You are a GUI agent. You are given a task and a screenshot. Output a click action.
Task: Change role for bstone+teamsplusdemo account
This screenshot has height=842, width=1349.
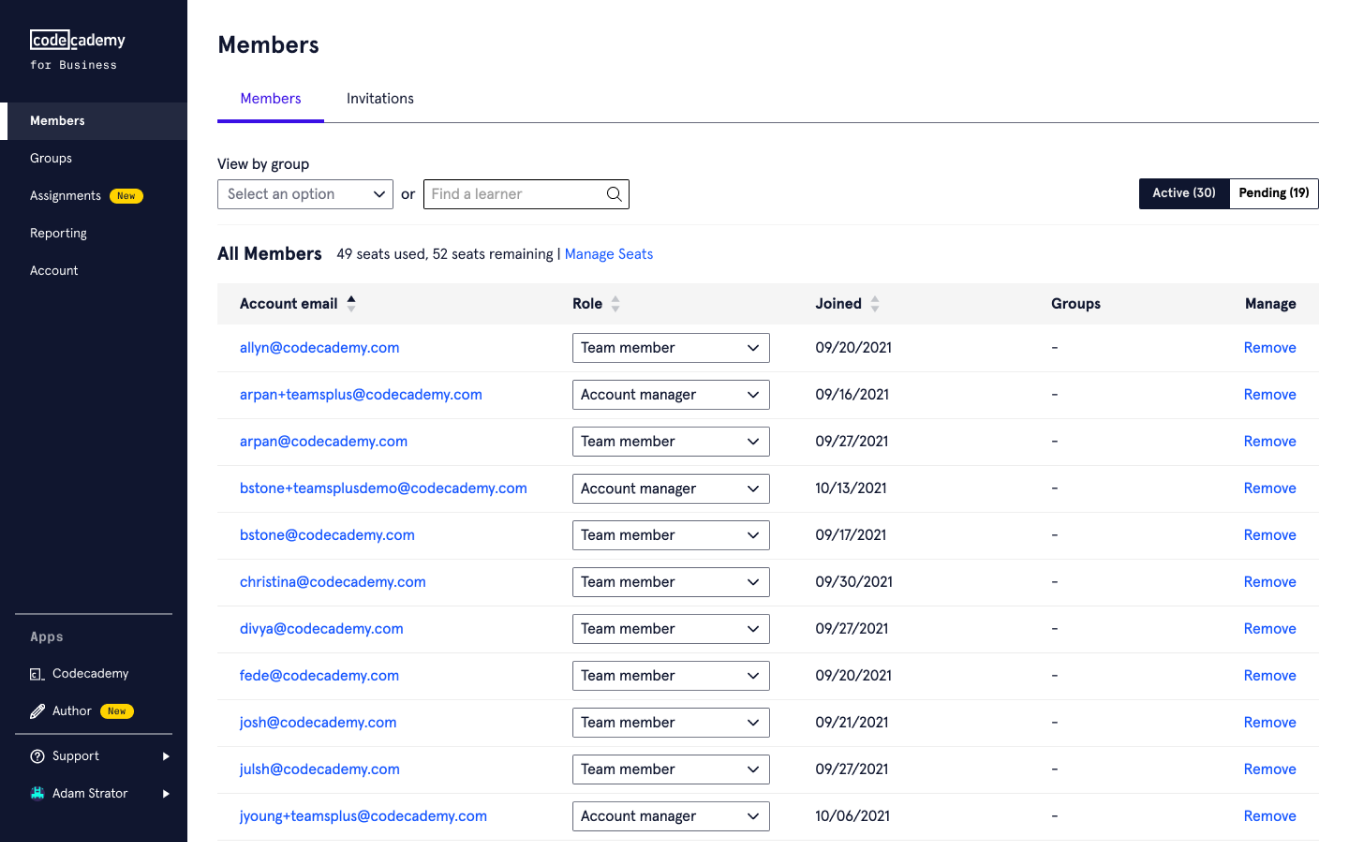pyautogui.click(x=670, y=489)
